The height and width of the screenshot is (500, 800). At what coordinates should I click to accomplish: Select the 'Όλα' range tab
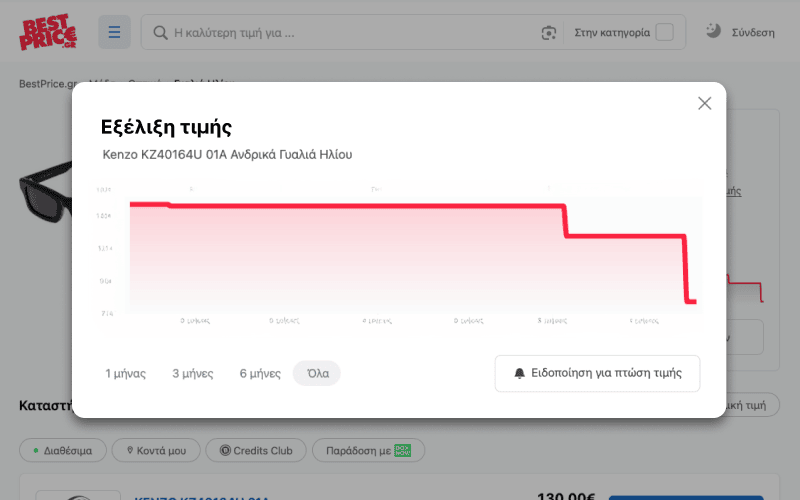(317, 373)
